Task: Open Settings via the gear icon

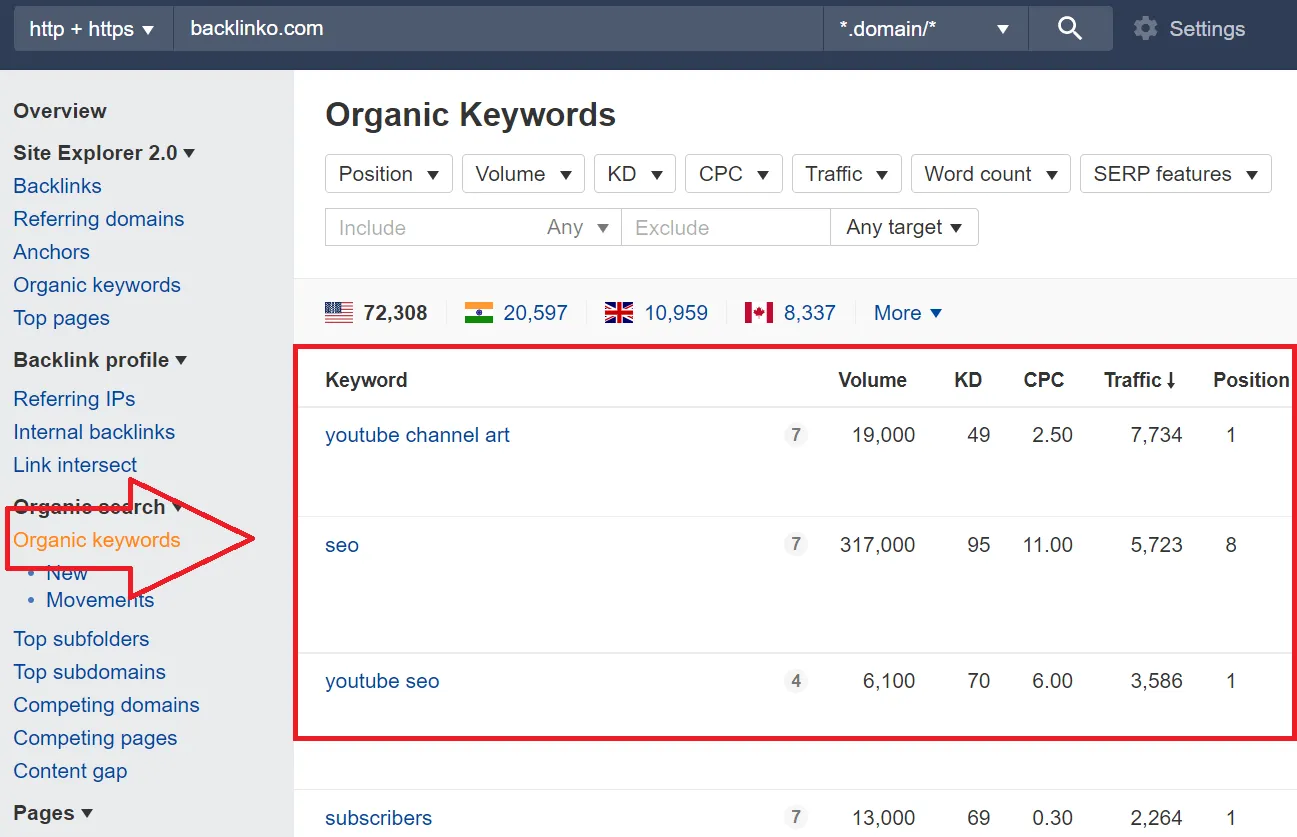Action: pos(1145,29)
